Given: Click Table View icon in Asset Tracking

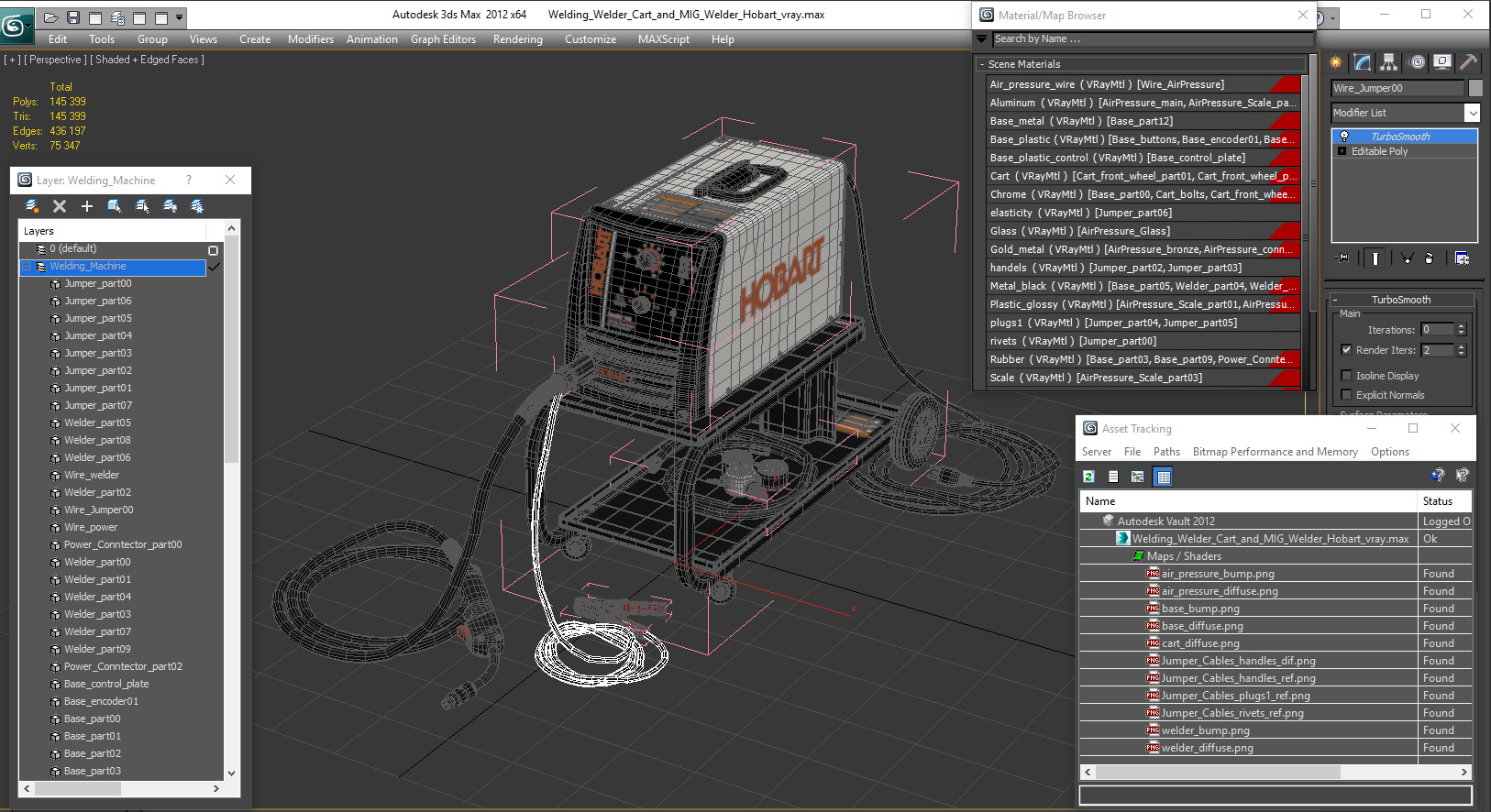Looking at the screenshot, I should (1164, 477).
